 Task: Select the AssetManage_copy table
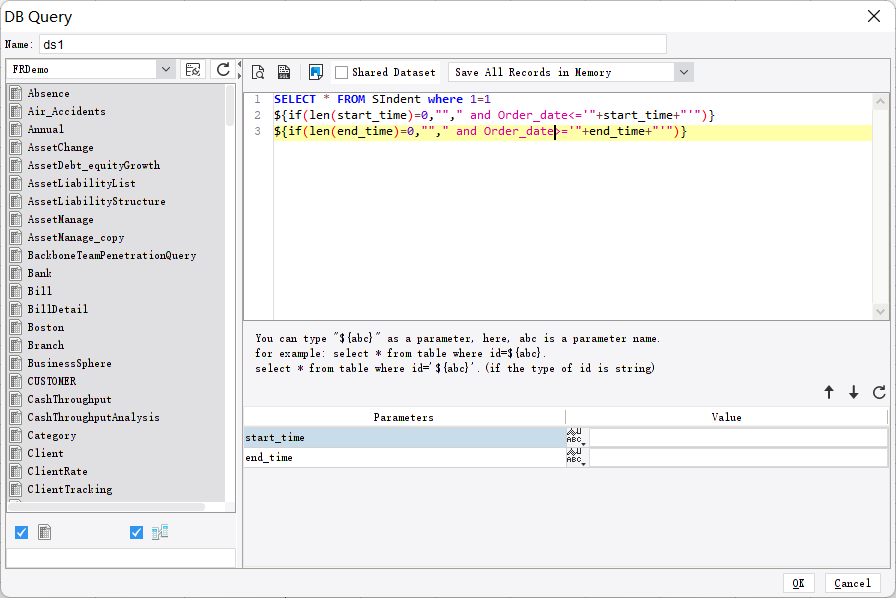tap(76, 237)
